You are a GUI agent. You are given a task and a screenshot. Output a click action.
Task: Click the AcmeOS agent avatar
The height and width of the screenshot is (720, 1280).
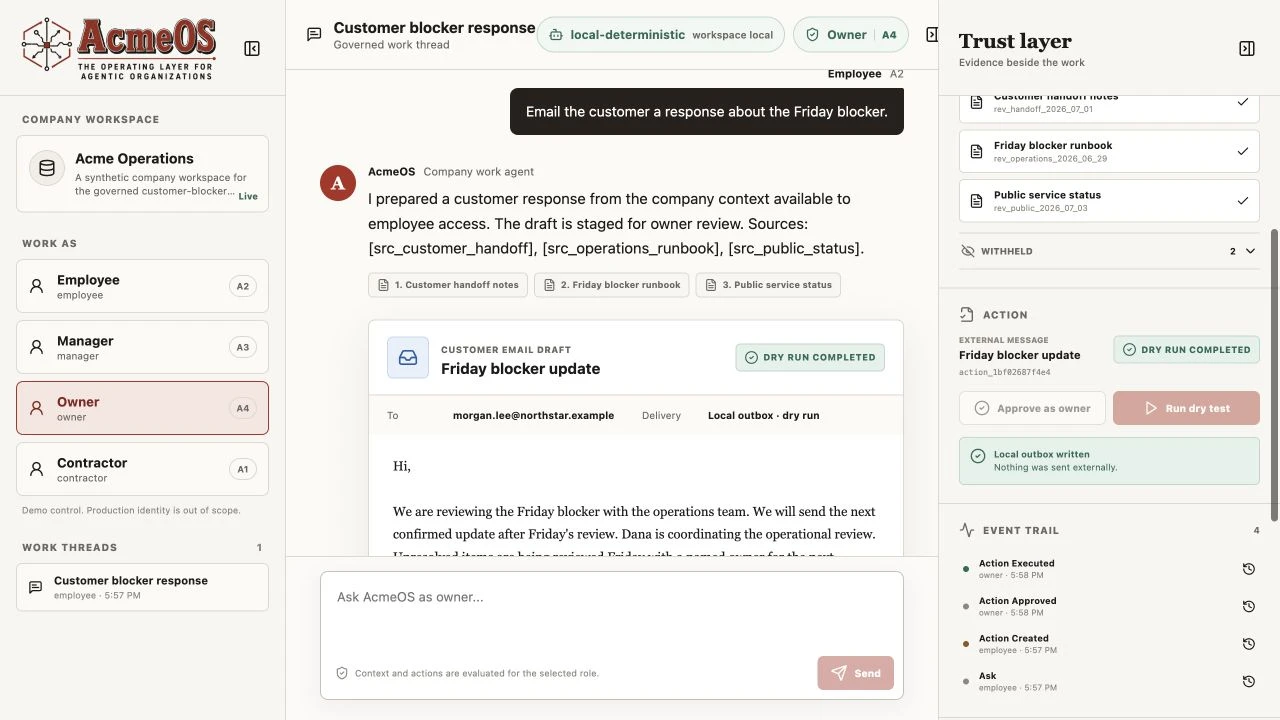click(338, 183)
